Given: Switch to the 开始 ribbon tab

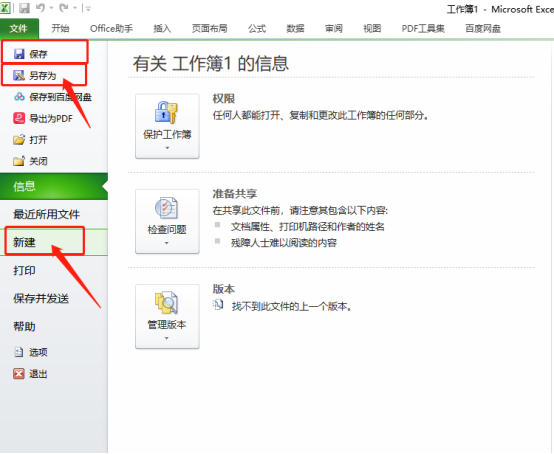Looking at the screenshot, I should click(x=60, y=28).
